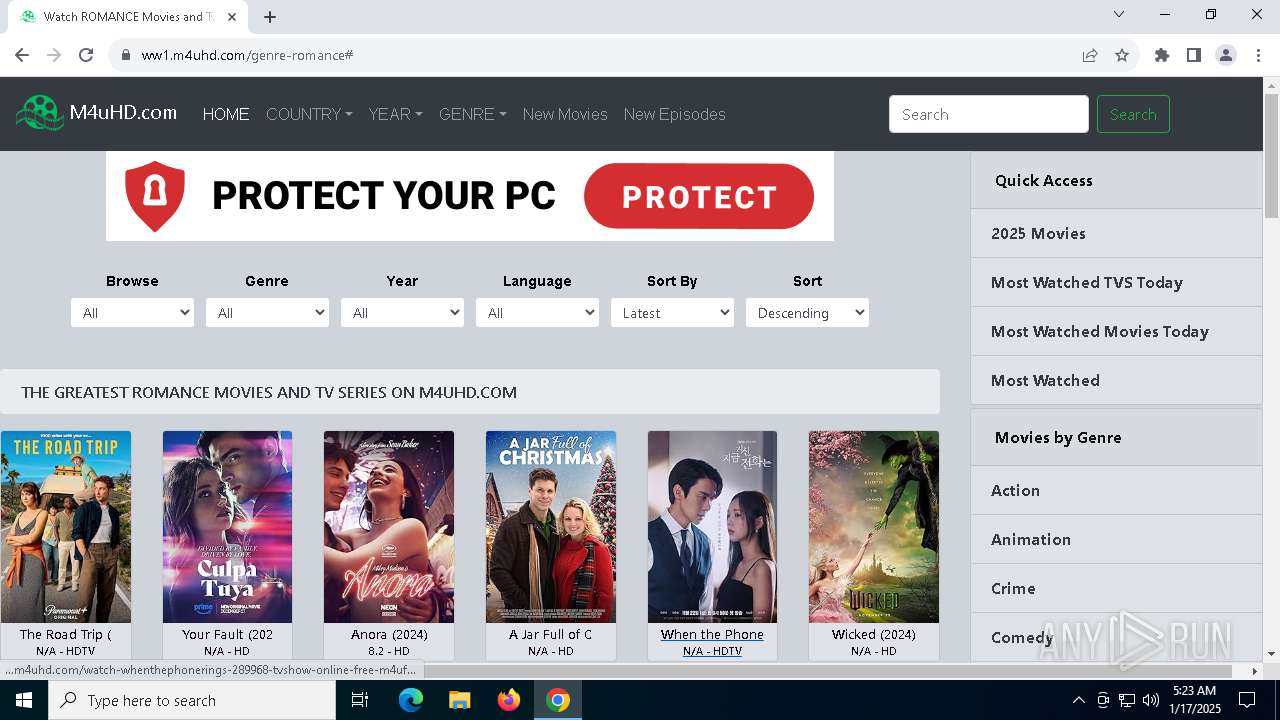Click the Chrome icon in the taskbar
The width and height of the screenshot is (1280, 720).
coord(558,700)
